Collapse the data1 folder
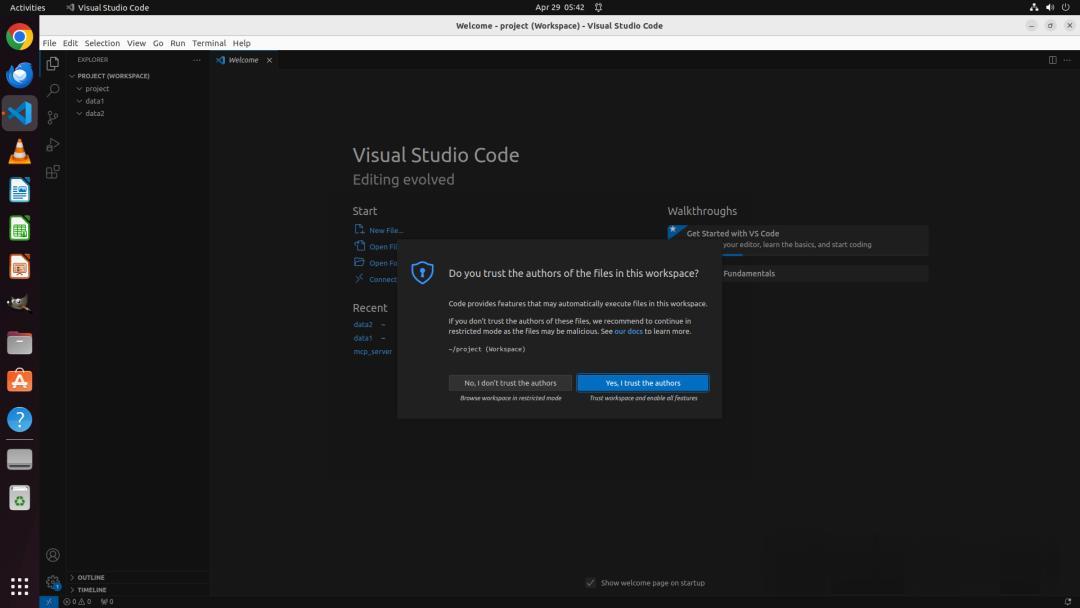This screenshot has height=608, width=1080. click(138, 101)
